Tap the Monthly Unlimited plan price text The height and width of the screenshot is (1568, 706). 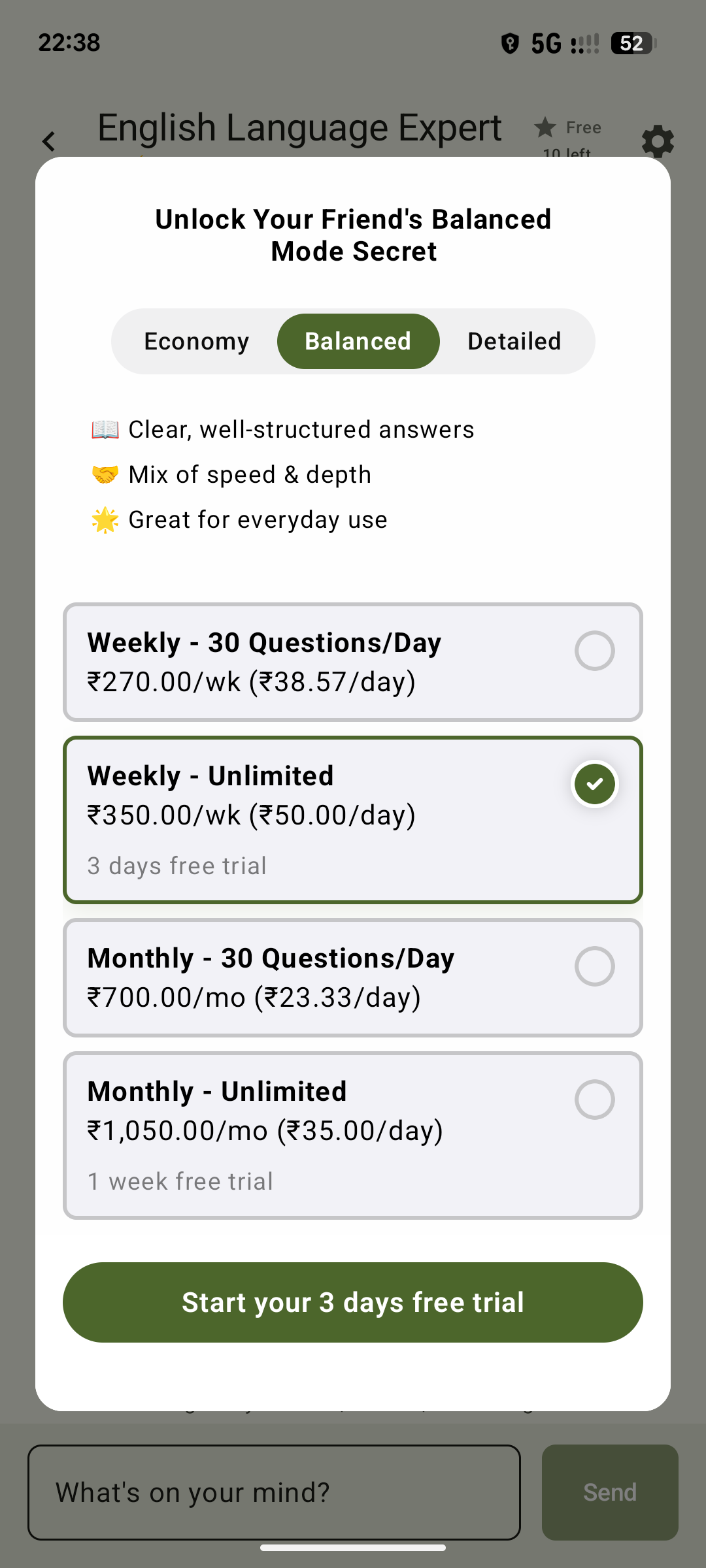pos(265,1131)
